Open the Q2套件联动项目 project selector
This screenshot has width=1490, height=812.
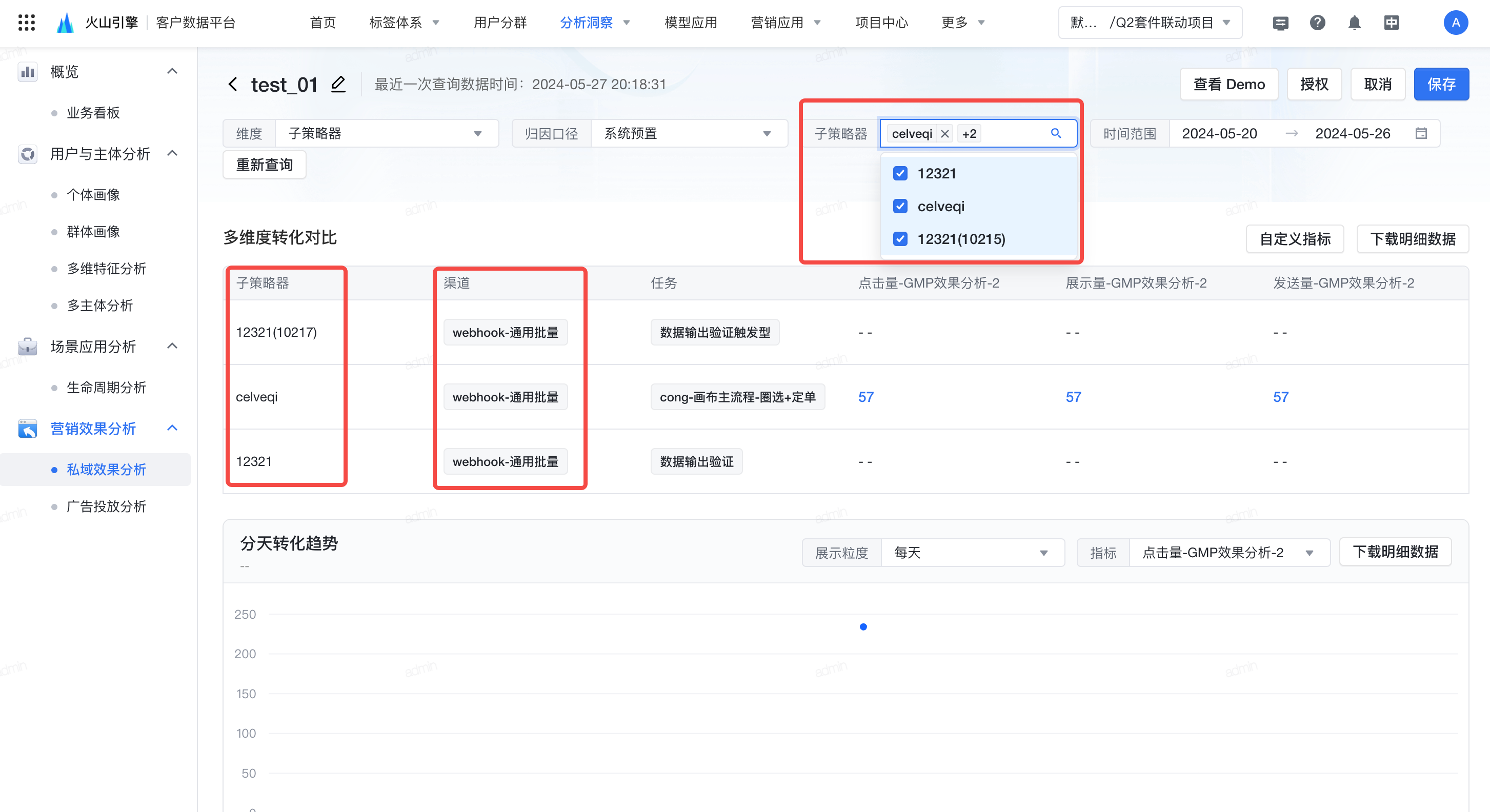(x=1150, y=23)
